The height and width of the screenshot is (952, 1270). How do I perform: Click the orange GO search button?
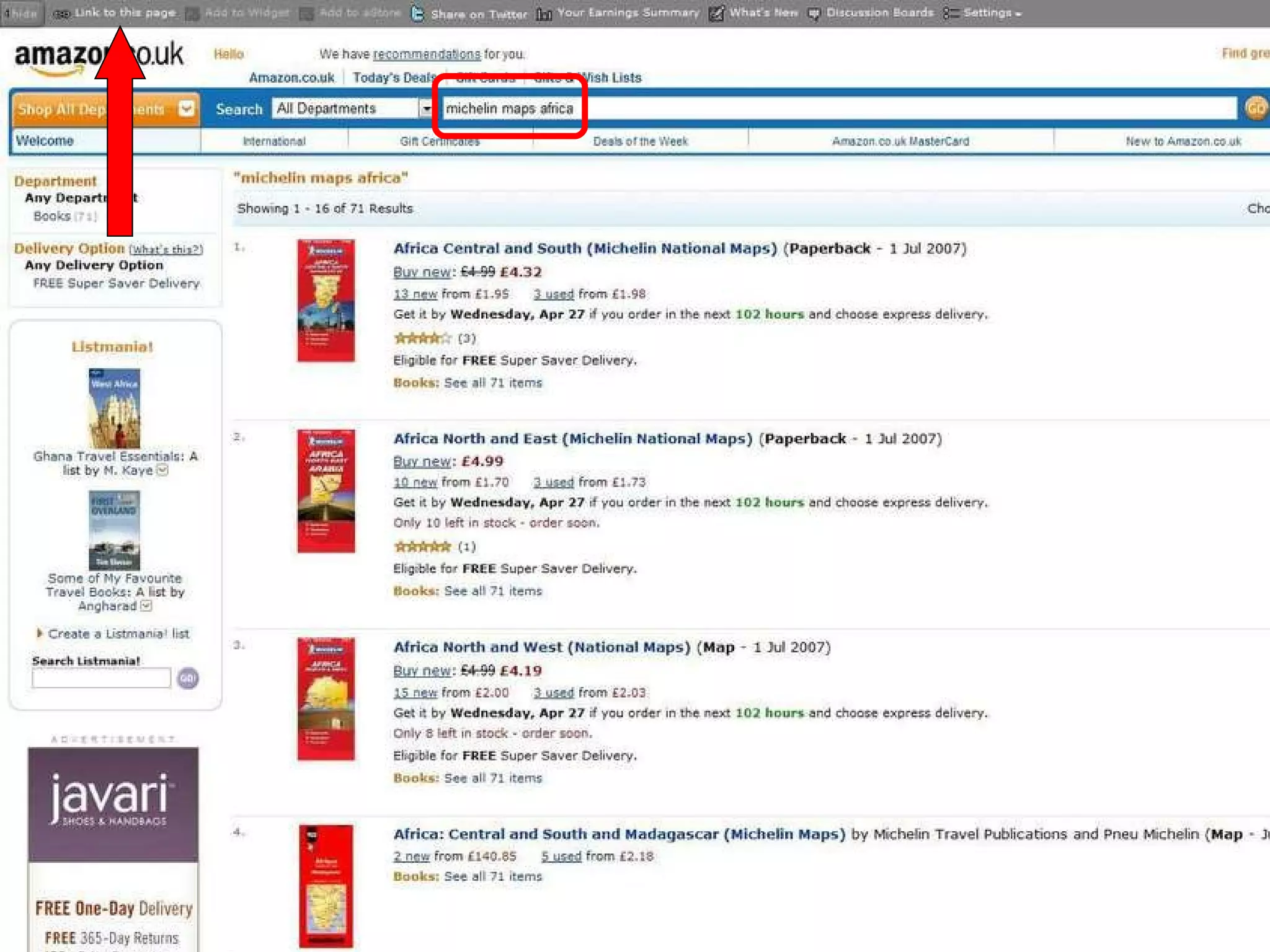[x=1256, y=109]
